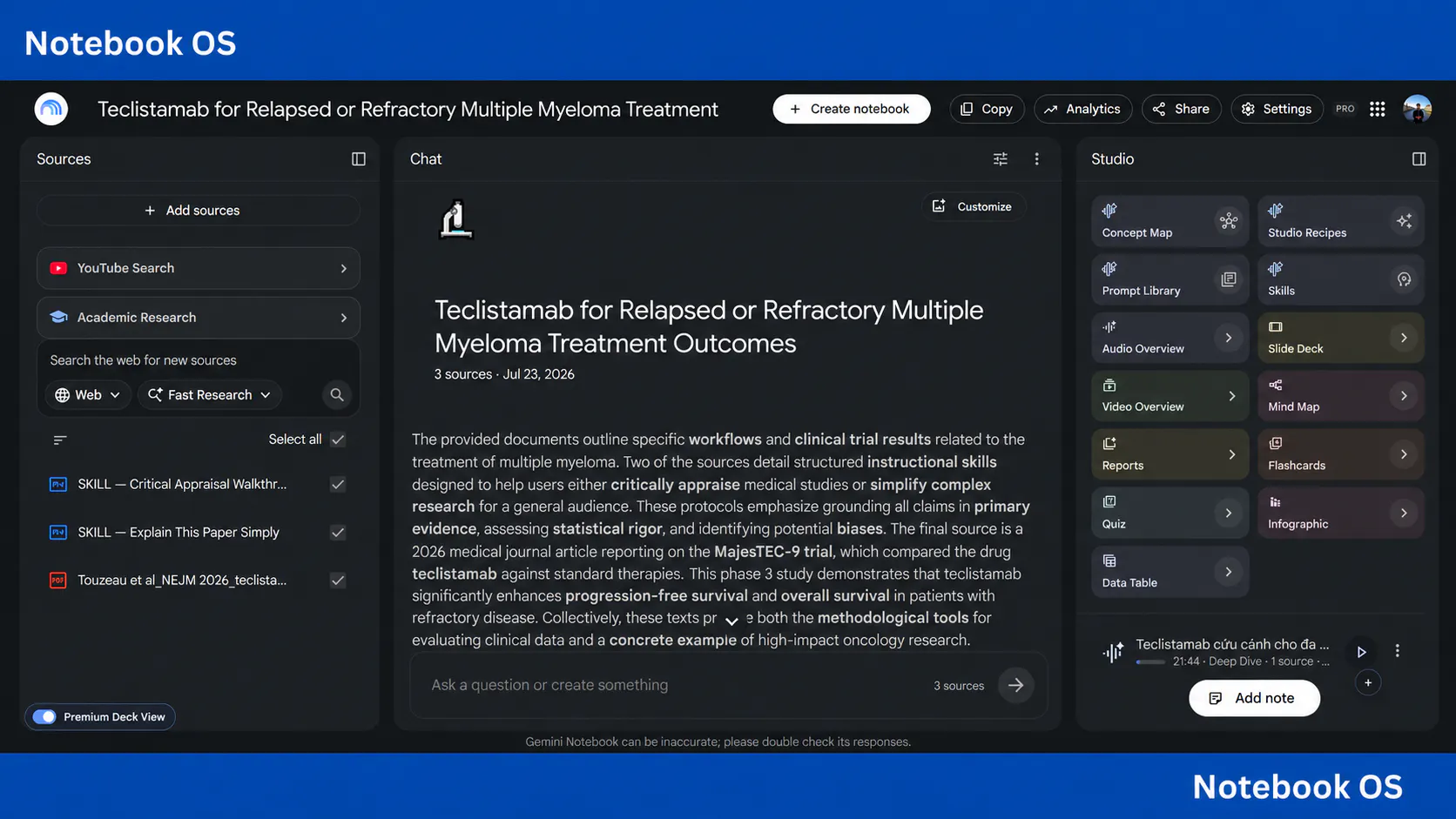Open Analytics from the top bar
The image size is (1456, 819).
pos(1082,109)
